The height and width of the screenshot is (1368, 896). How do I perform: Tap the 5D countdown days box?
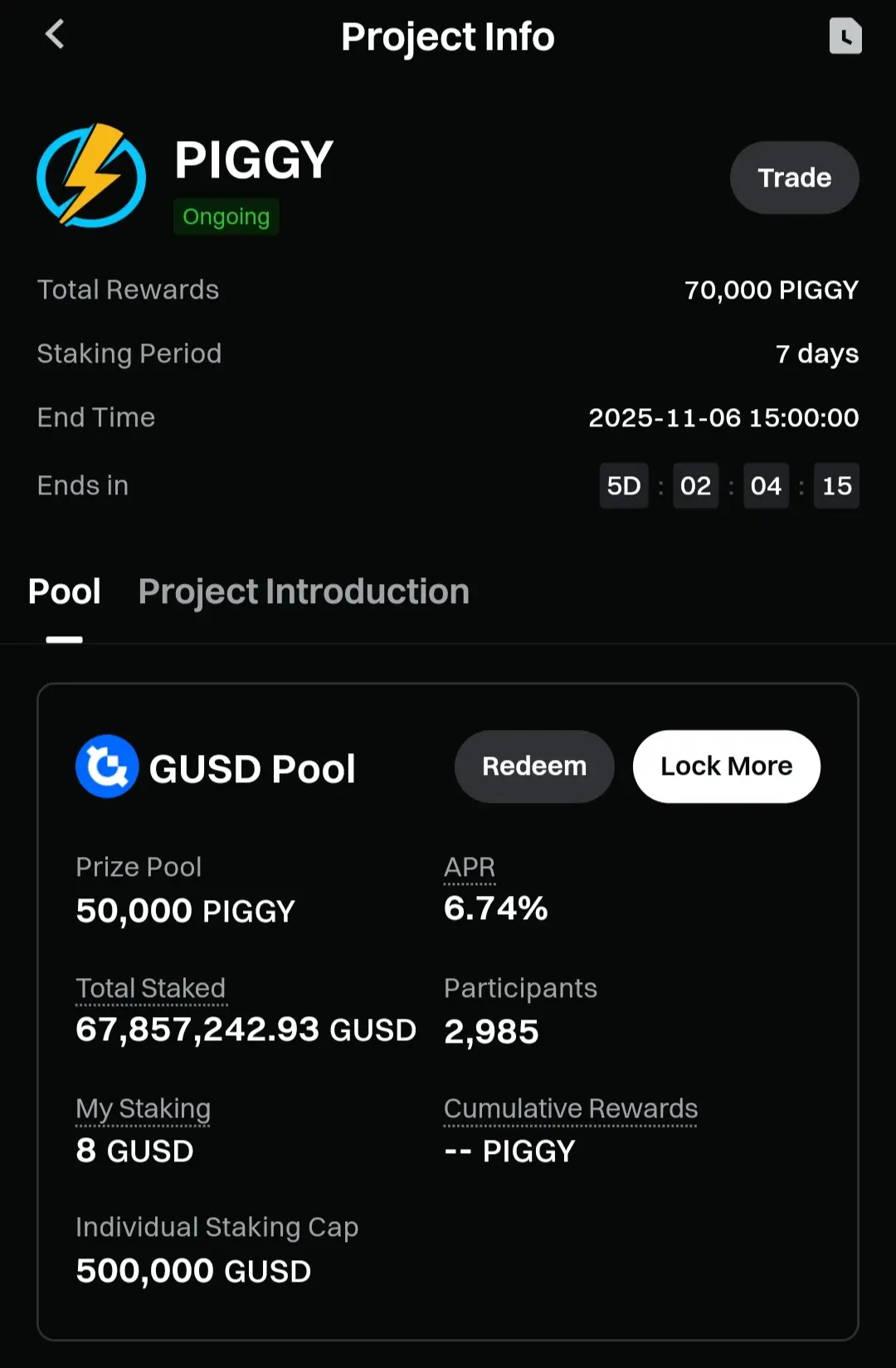pyautogui.click(x=624, y=485)
